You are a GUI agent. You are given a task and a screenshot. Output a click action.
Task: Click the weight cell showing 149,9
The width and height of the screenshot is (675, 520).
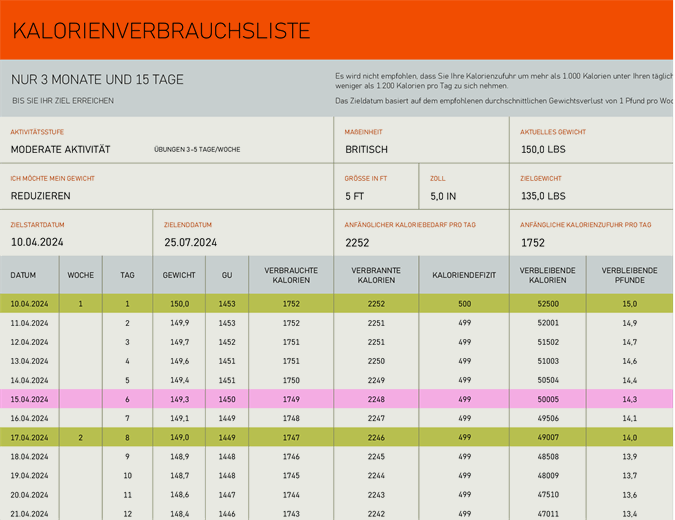pyautogui.click(x=179, y=323)
